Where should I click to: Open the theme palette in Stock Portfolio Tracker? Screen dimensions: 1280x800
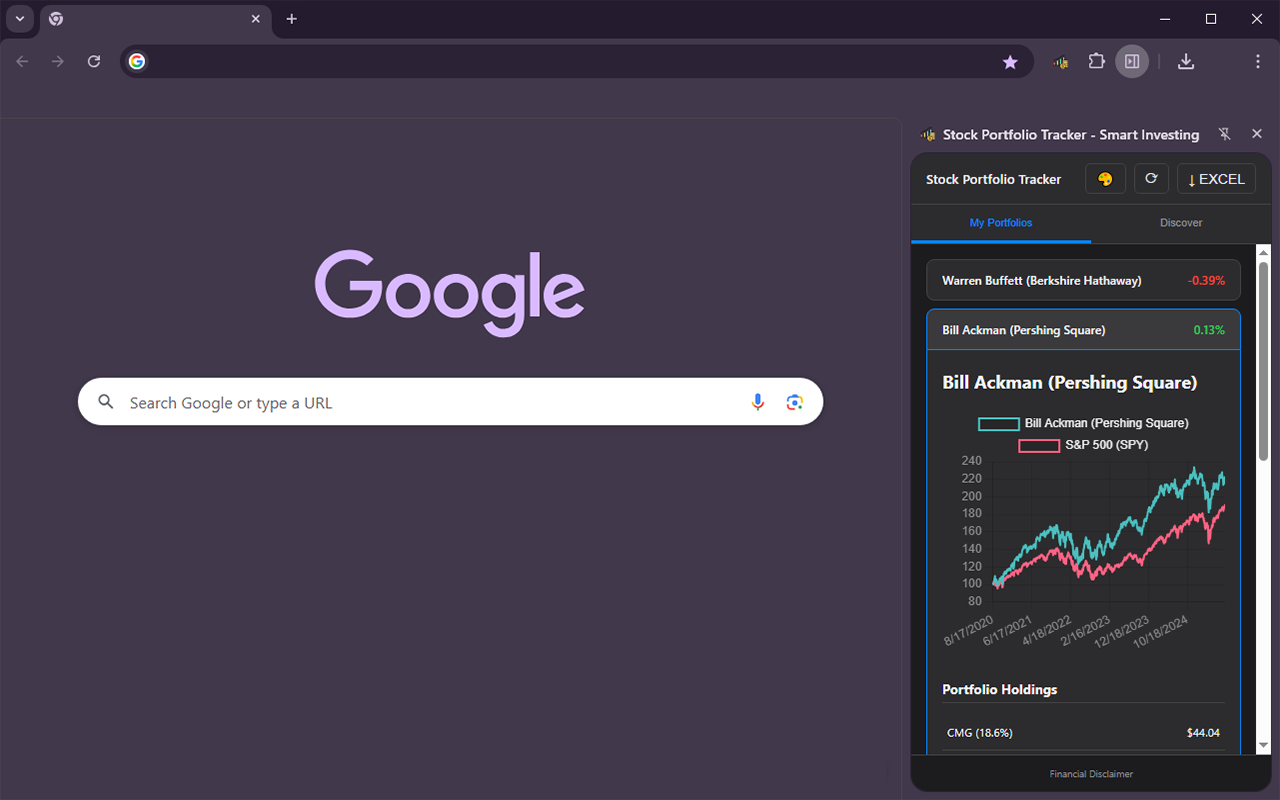pyautogui.click(x=1105, y=179)
